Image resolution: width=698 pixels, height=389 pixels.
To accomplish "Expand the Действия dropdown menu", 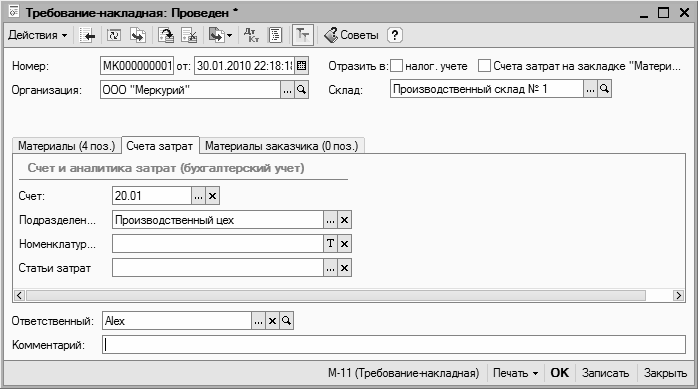I will tap(37, 35).
